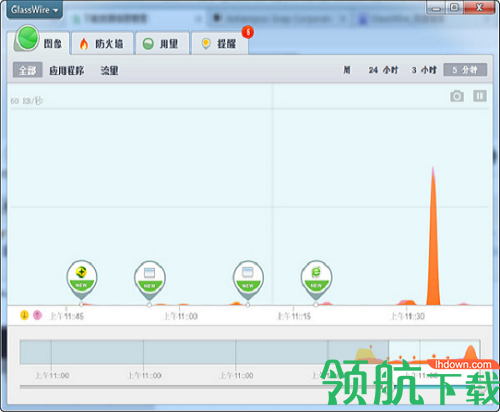Image resolution: width=500 pixels, height=412 pixels.
Task: Click the highlighted window in overview timeline
Action: pos(434,352)
